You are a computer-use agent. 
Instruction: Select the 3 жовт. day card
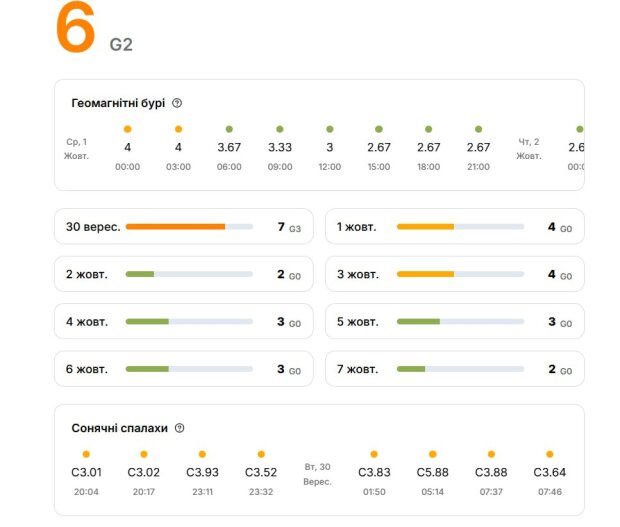pyautogui.click(x=454, y=274)
